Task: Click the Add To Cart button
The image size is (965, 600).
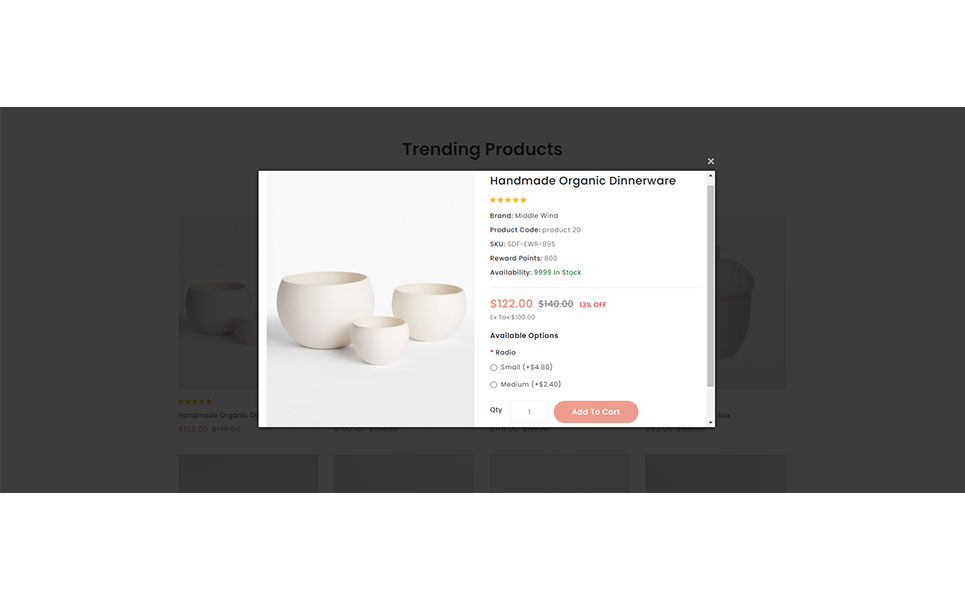Action: pyautogui.click(x=596, y=412)
